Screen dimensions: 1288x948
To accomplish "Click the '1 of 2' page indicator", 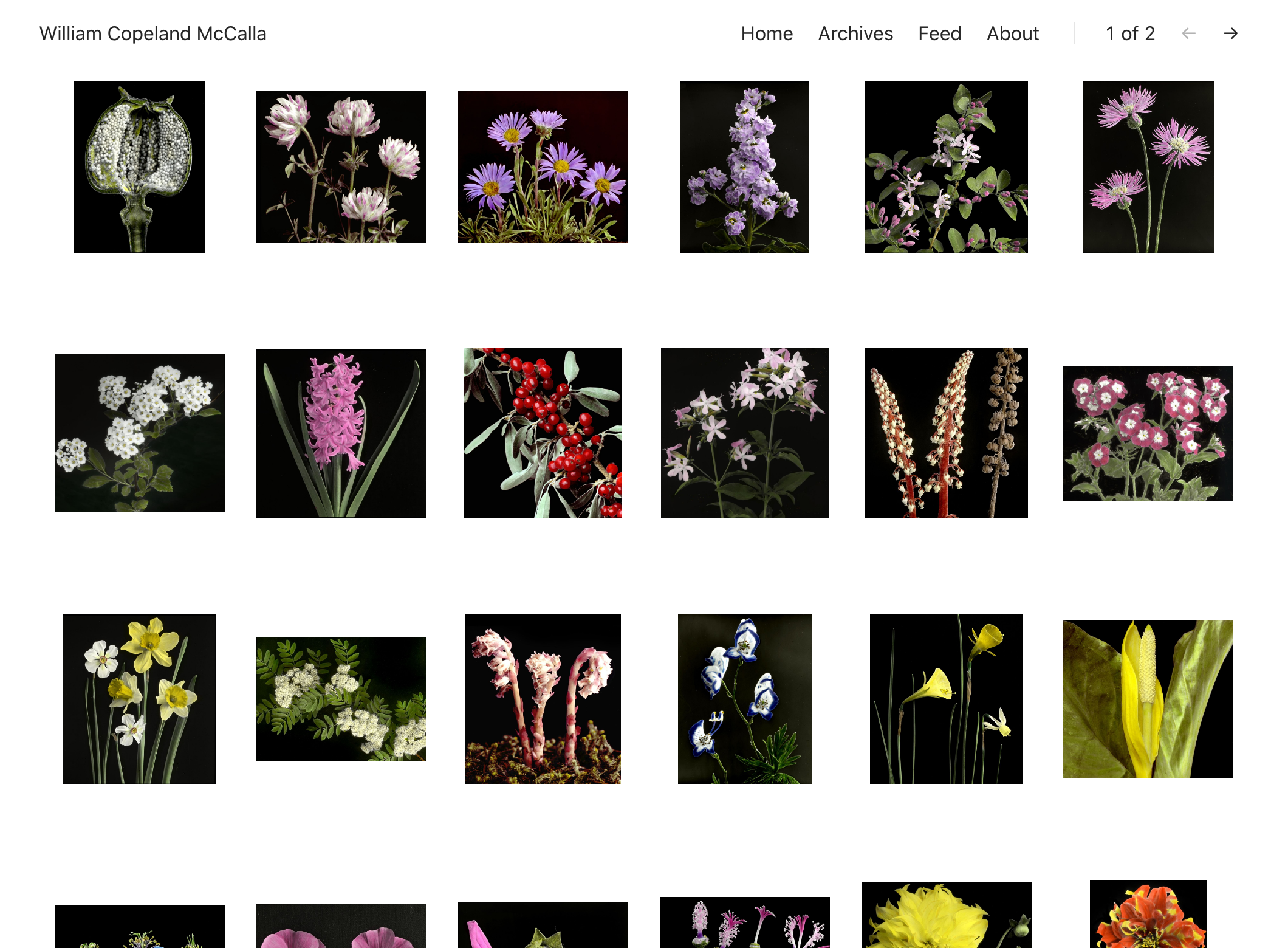I will tap(1130, 33).
